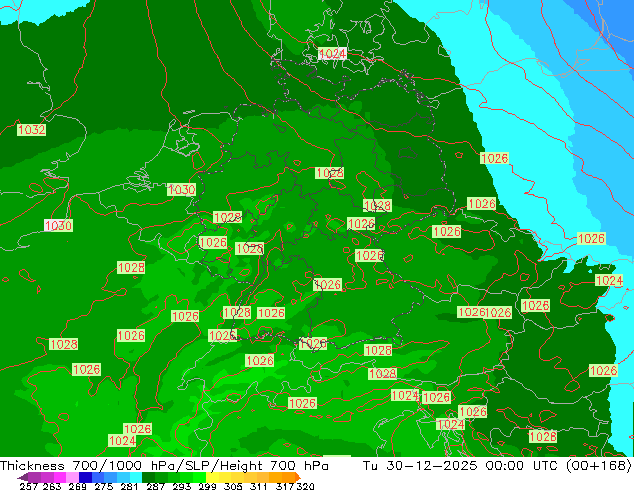Click the darkest green swatch in the legend

pyautogui.click(x=149, y=477)
